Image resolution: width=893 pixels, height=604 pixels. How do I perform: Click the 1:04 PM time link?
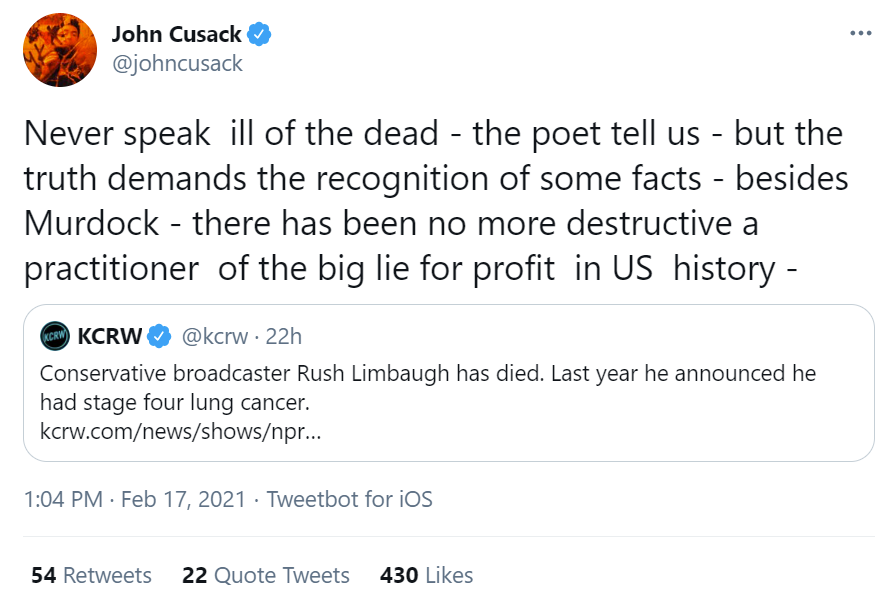tap(62, 499)
